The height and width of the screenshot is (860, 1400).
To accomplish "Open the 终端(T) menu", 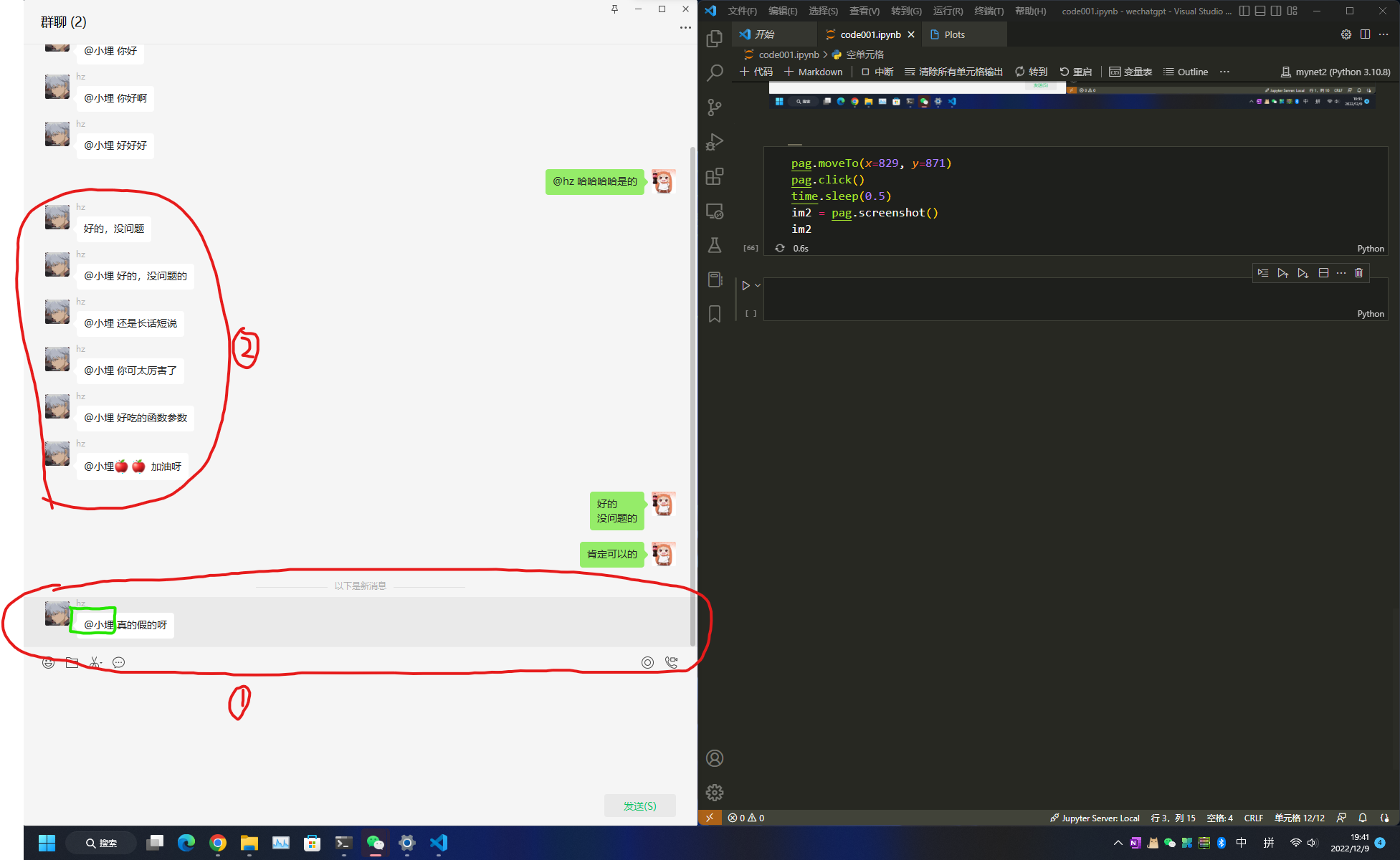I will point(989,11).
